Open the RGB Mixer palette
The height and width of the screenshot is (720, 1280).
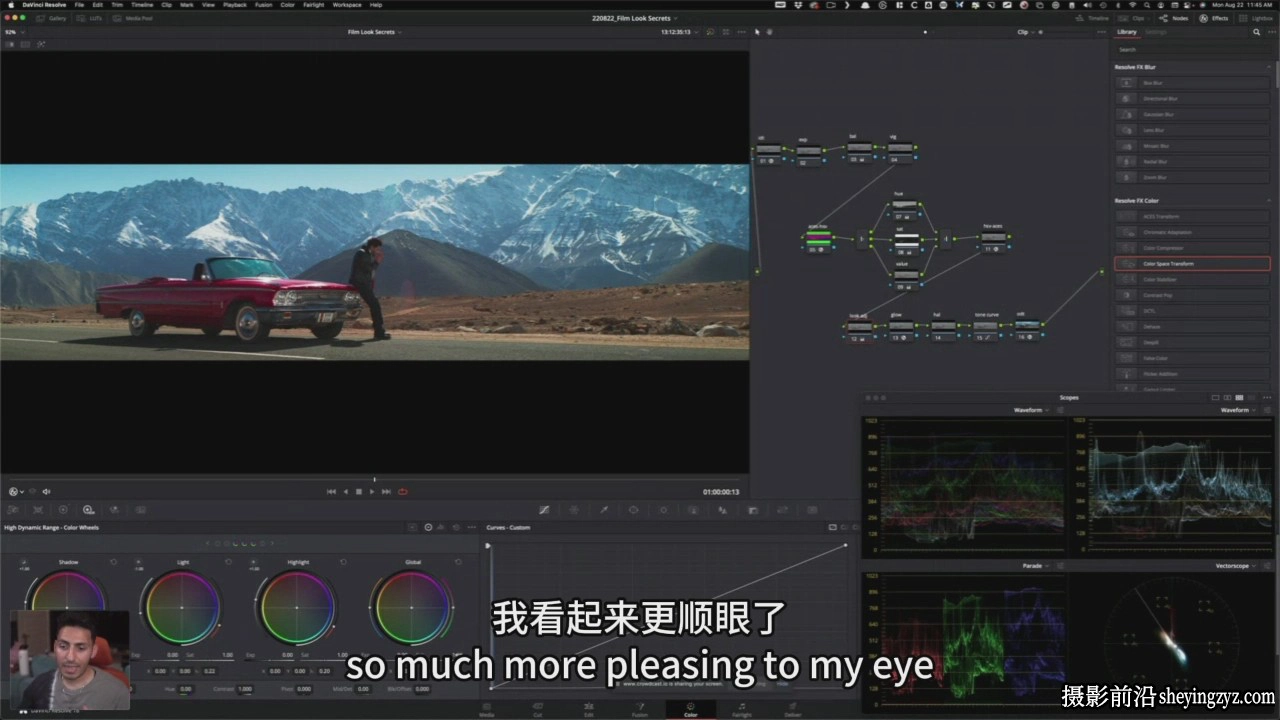coord(113,510)
